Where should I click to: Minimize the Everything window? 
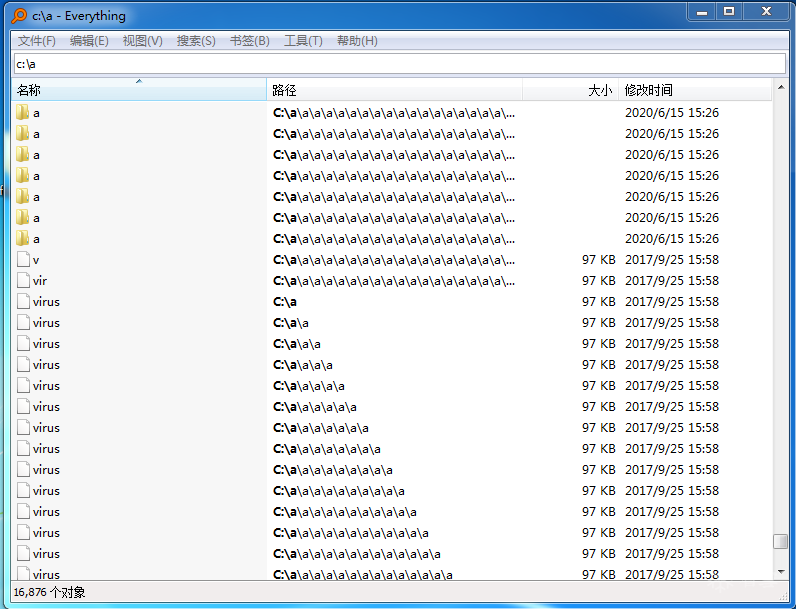(x=702, y=12)
